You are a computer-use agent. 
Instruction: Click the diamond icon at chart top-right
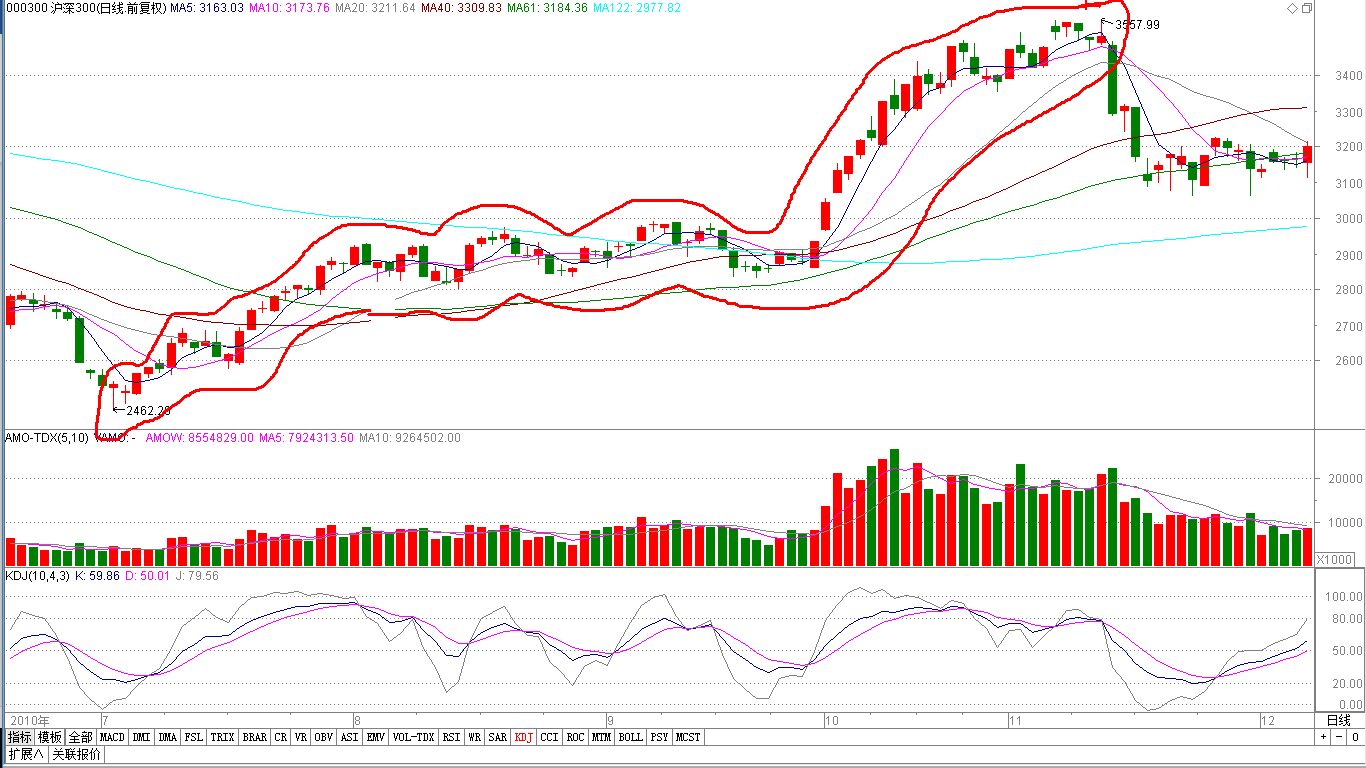[x=1291, y=8]
